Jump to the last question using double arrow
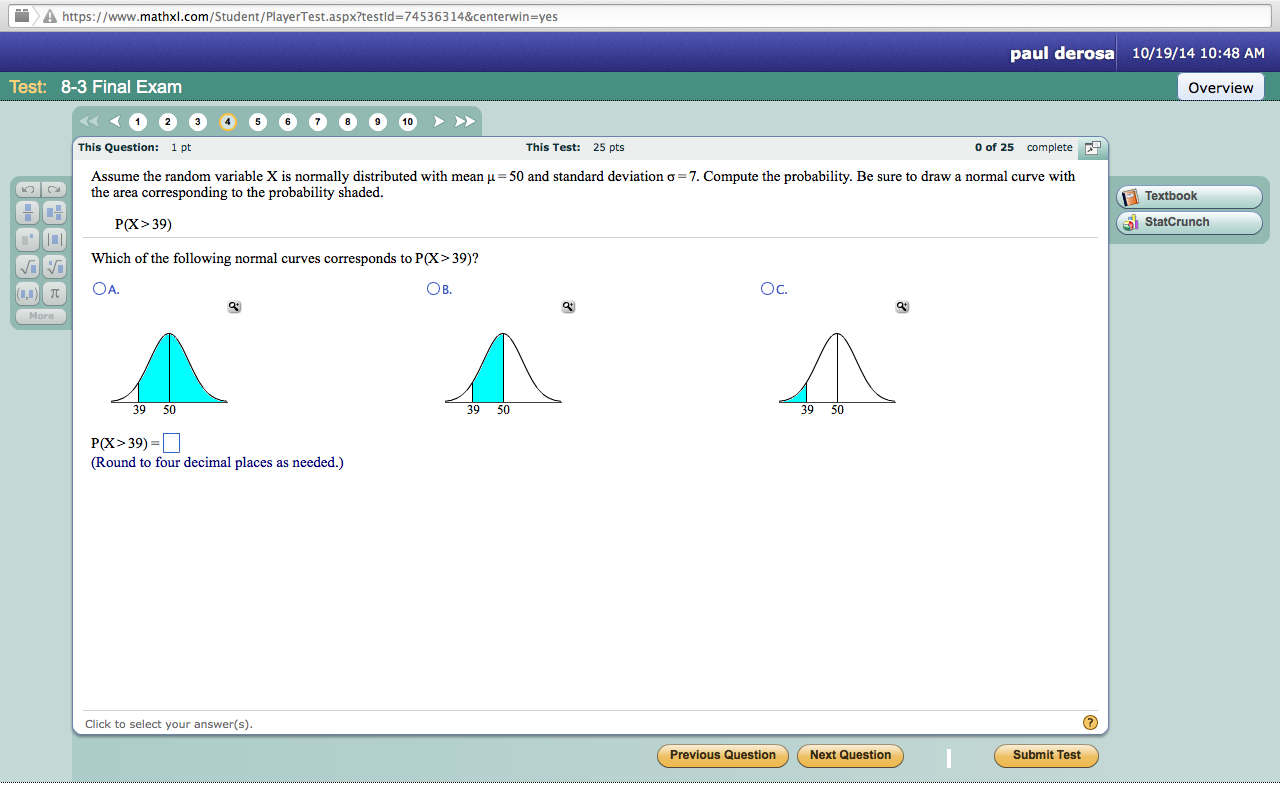Screen dimensions: 1280x800 pos(463,121)
